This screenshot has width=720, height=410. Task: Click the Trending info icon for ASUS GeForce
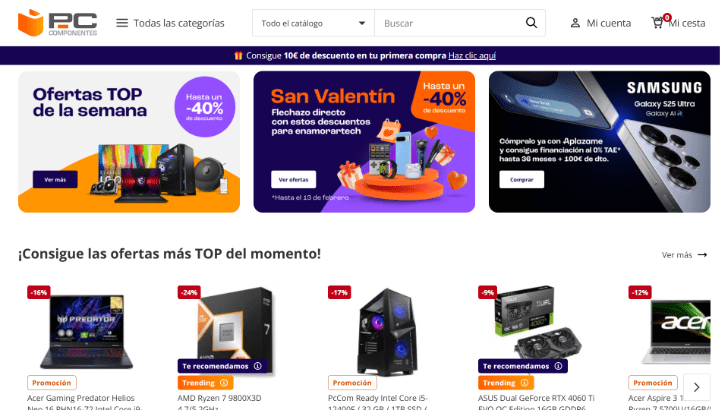(x=524, y=382)
